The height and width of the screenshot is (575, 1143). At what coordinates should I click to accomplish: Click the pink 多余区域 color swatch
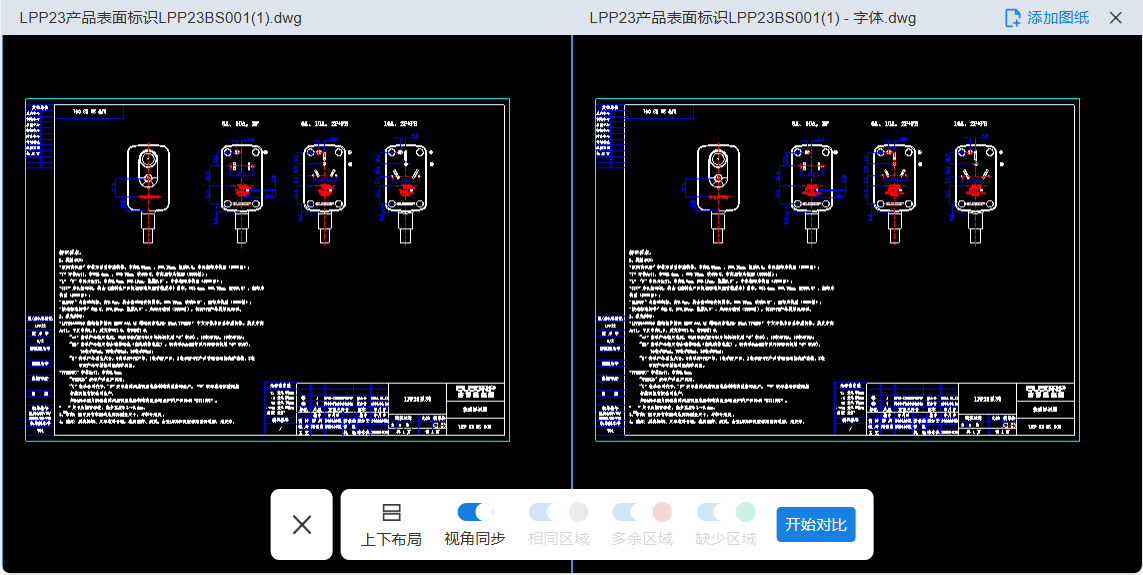click(662, 512)
